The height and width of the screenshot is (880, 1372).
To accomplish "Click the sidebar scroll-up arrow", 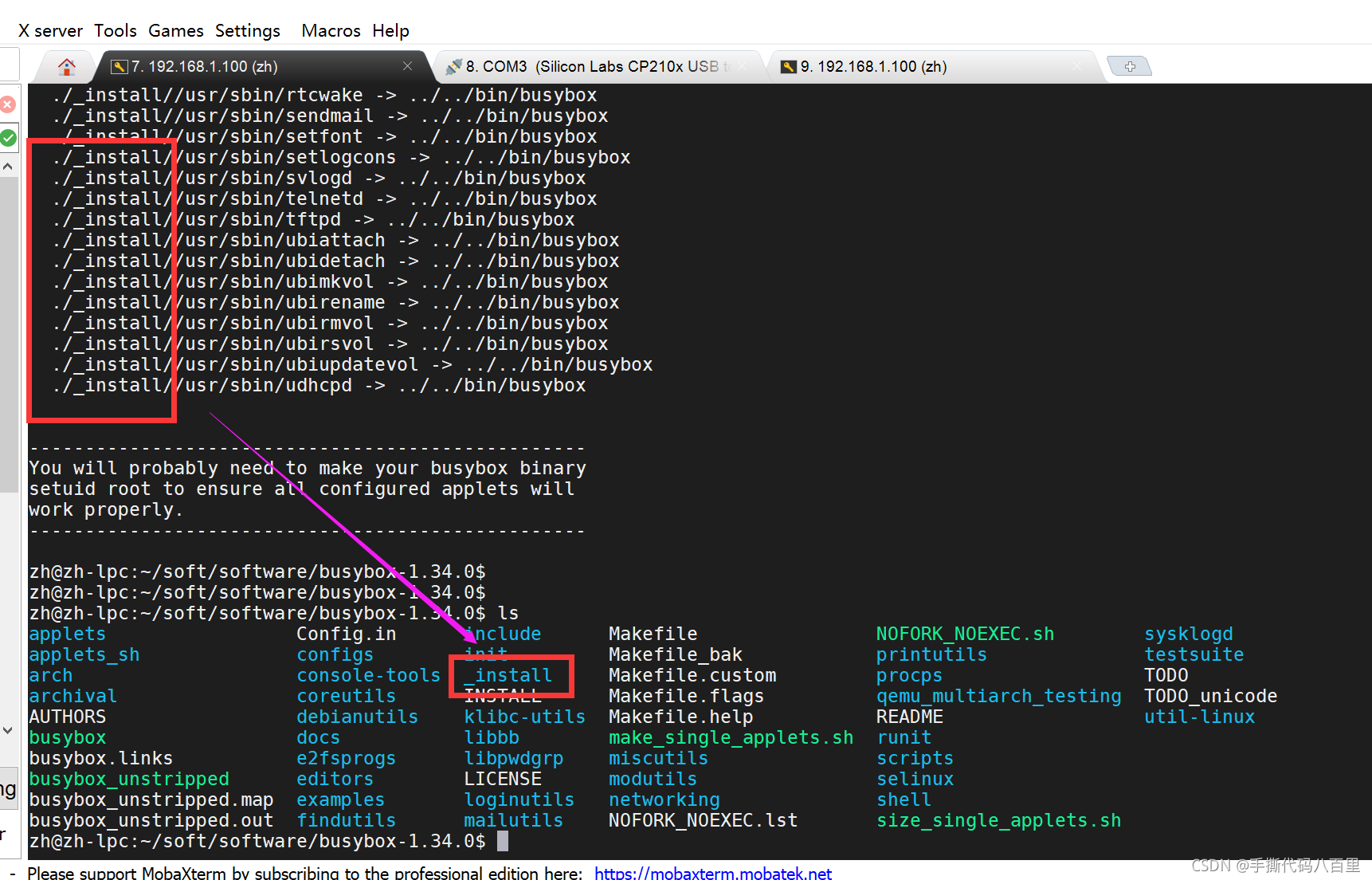I will [8, 167].
